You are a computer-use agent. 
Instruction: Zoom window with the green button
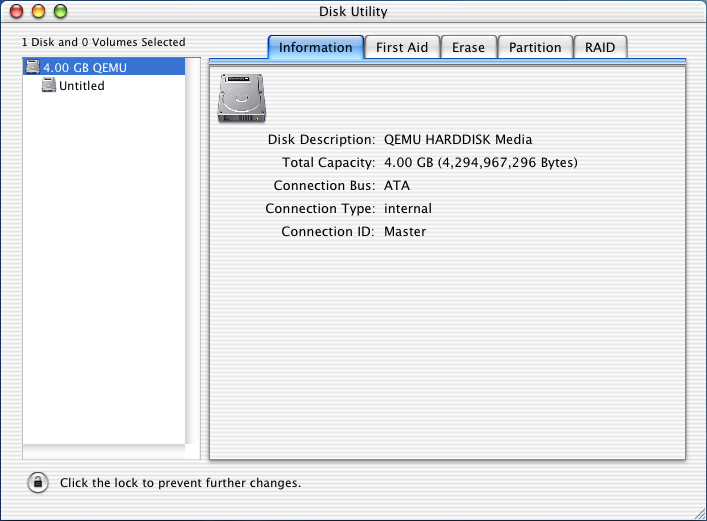click(59, 12)
